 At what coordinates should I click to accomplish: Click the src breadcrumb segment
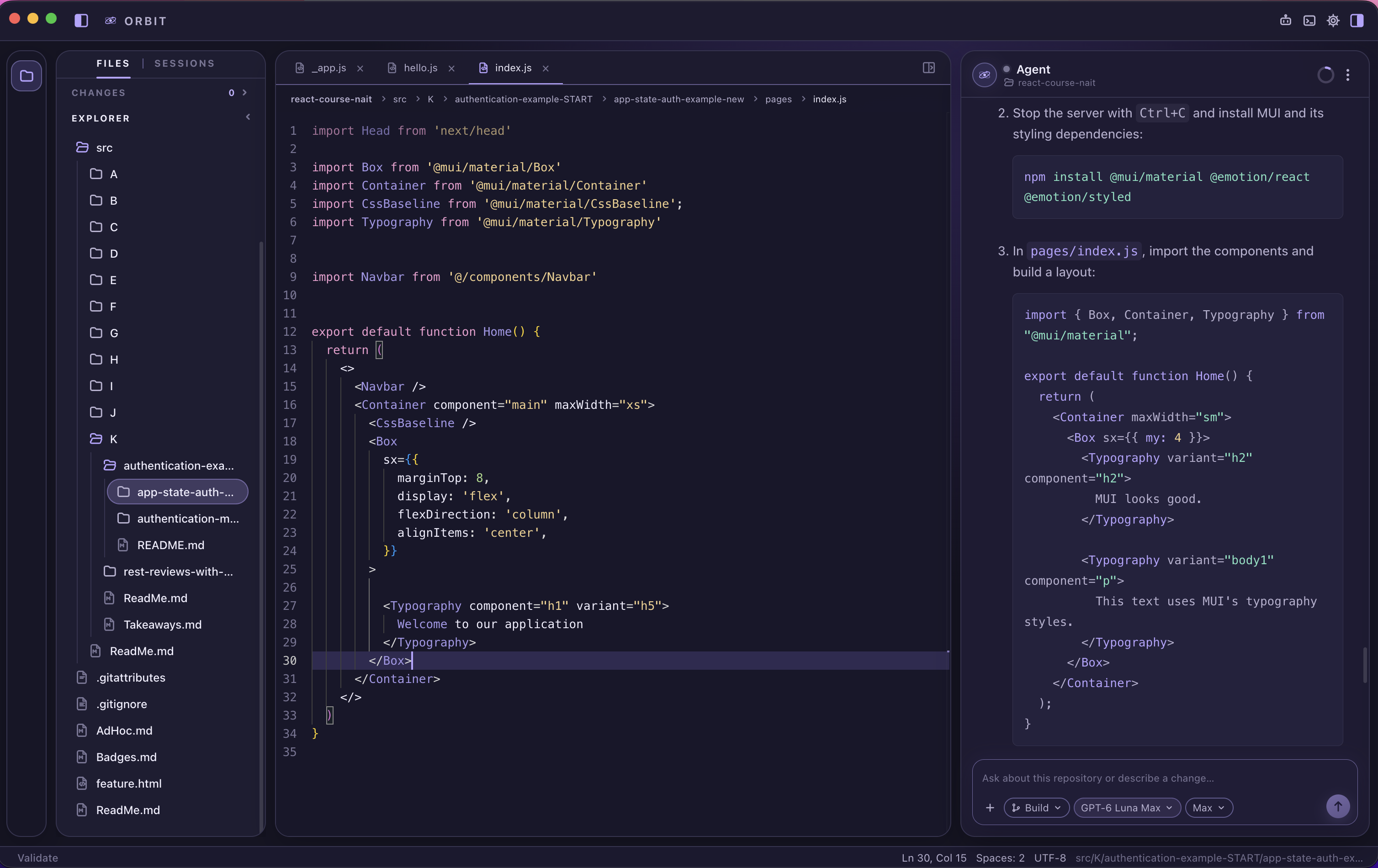400,100
